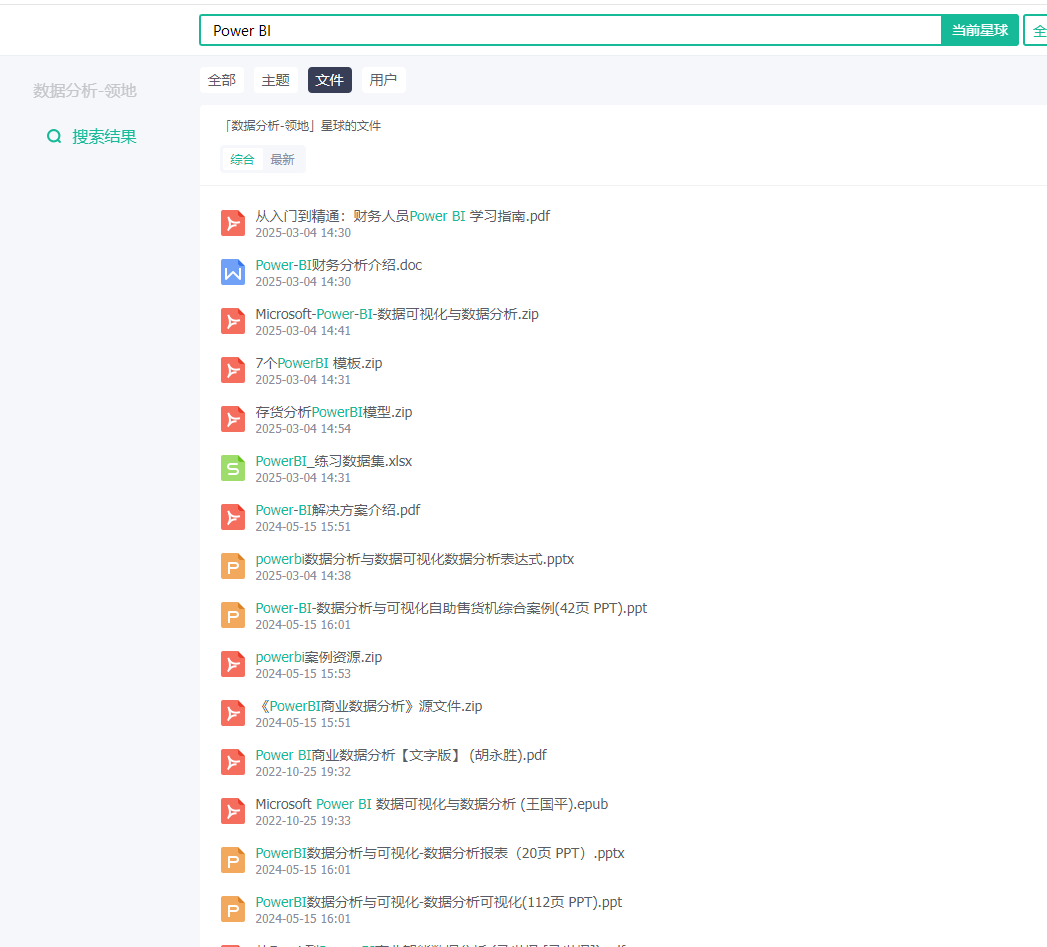Image resolution: width=1047 pixels, height=947 pixels.
Task: Open 存货分析PowerBI模型.zip
Action: click(x=334, y=412)
